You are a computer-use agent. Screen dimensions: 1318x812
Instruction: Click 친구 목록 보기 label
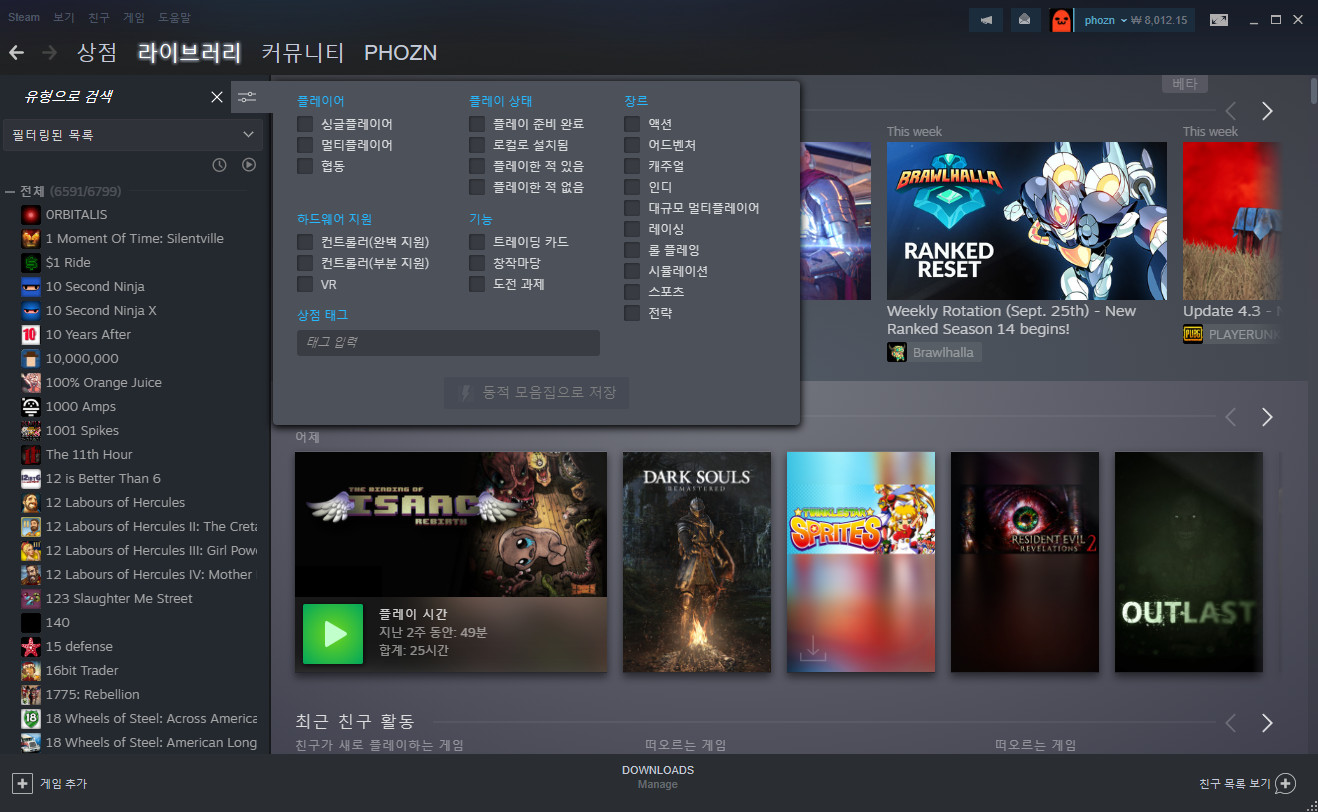(1234, 784)
